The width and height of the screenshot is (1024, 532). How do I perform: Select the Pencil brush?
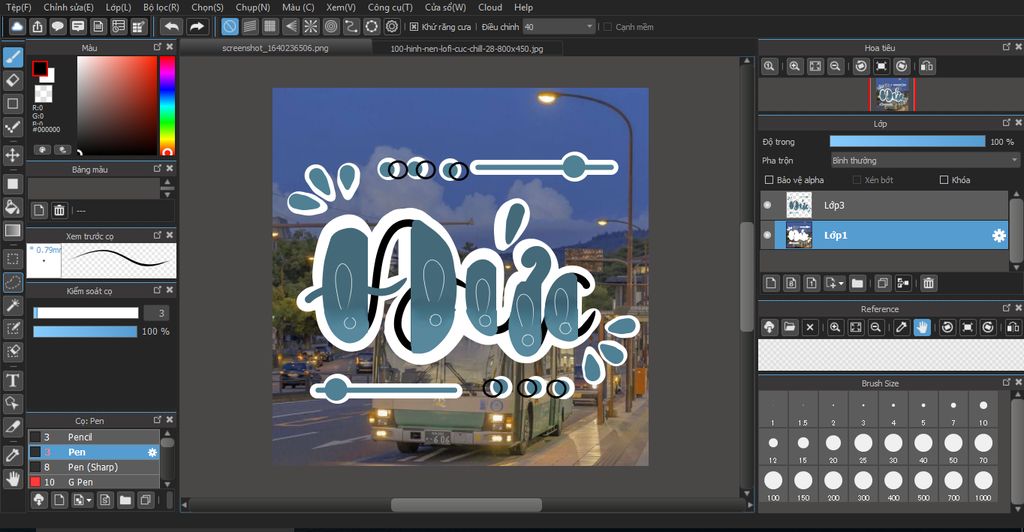point(93,437)
